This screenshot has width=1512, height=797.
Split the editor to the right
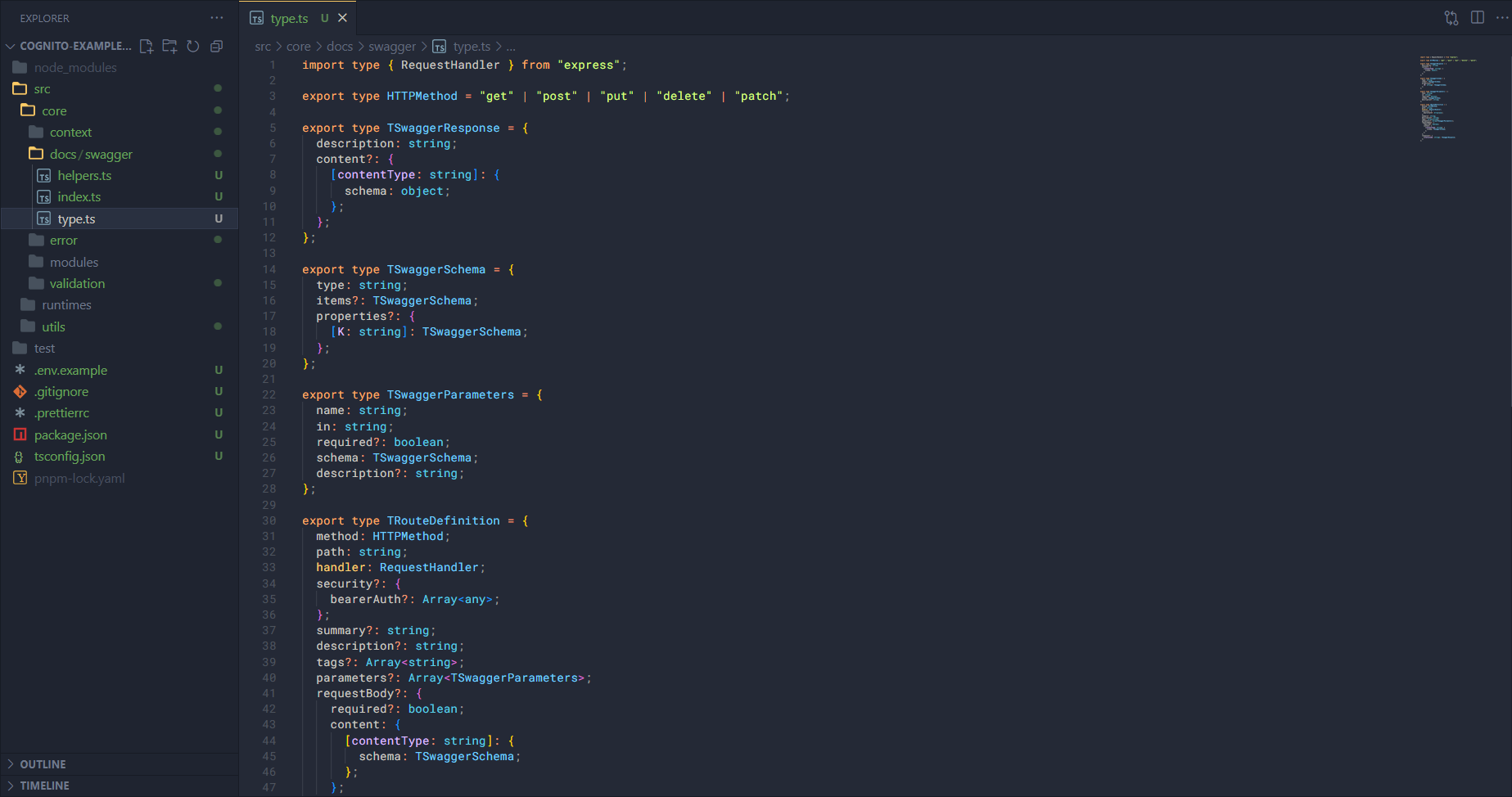[x=1478, y=18]
